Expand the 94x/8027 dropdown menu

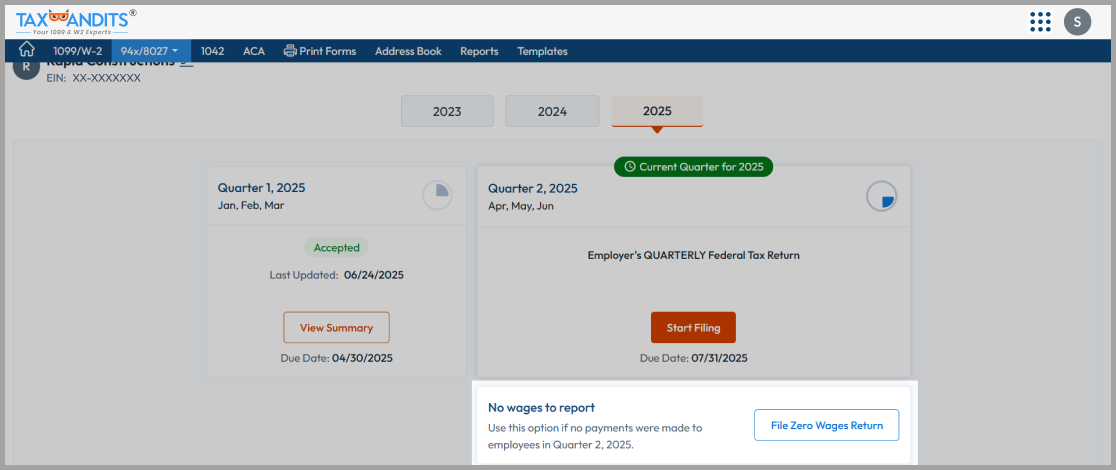click(150, 51)
